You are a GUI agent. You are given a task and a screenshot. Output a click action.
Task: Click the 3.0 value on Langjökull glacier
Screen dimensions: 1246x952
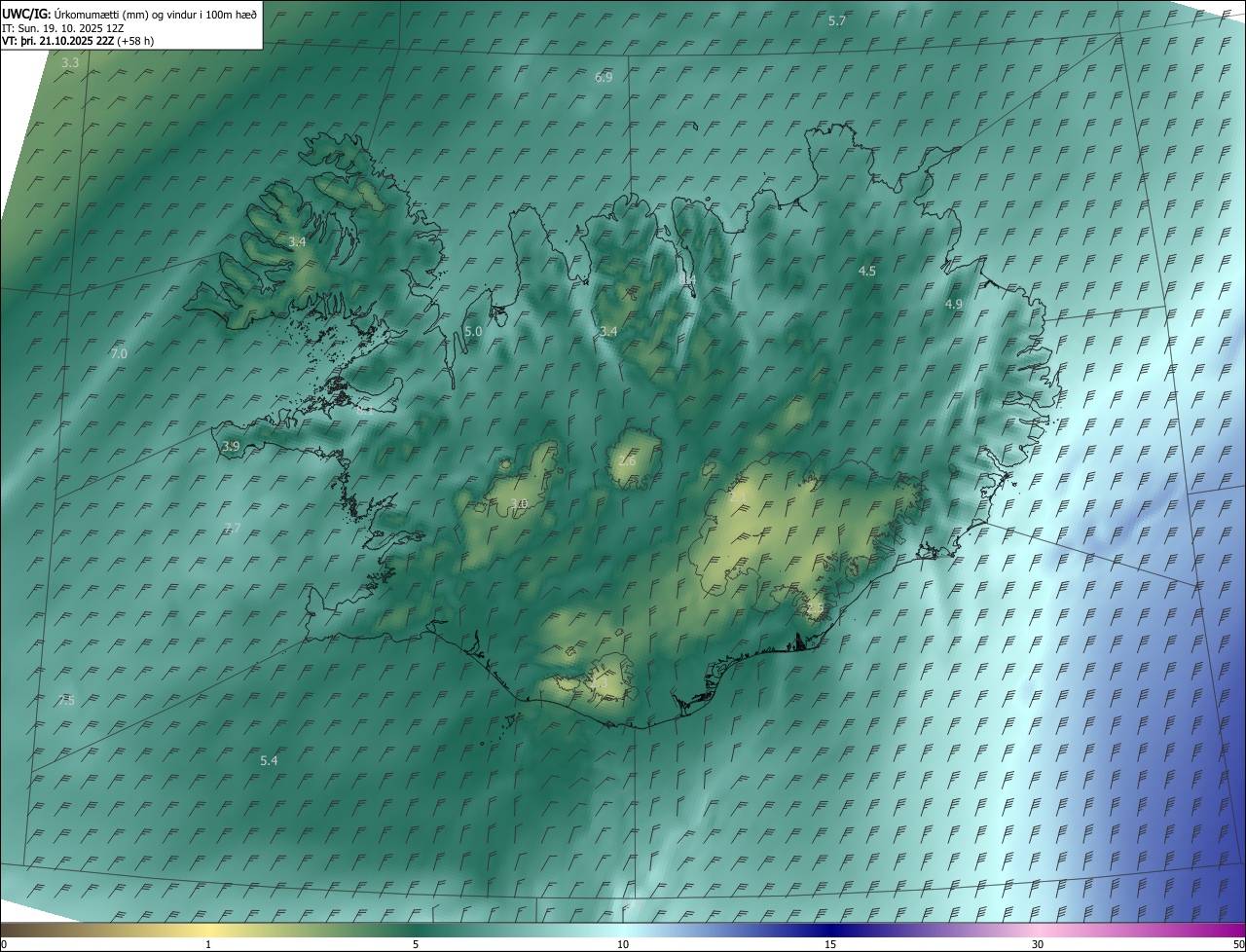point(519,504)
